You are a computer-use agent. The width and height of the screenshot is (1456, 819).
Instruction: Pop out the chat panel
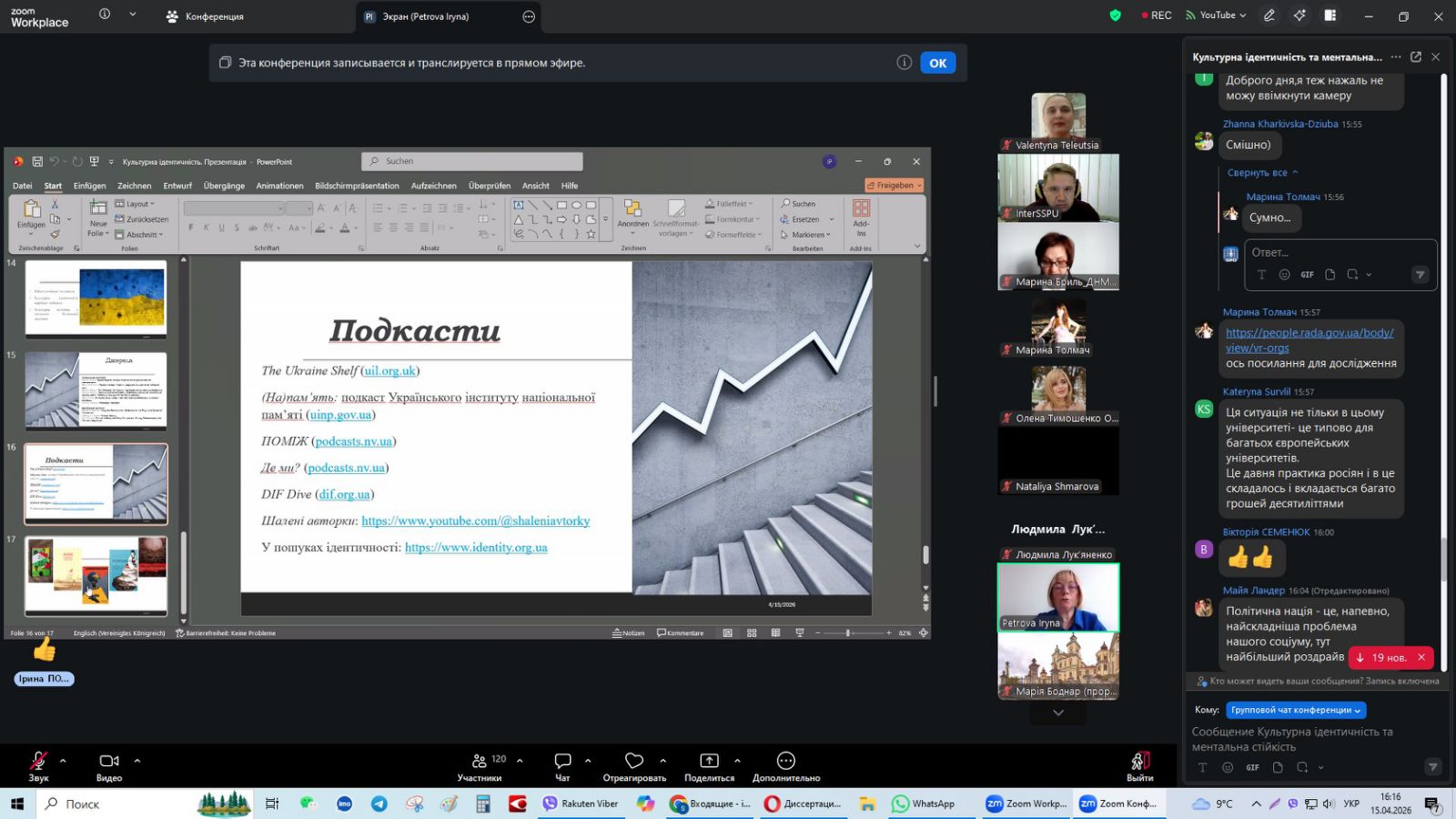1415,56
